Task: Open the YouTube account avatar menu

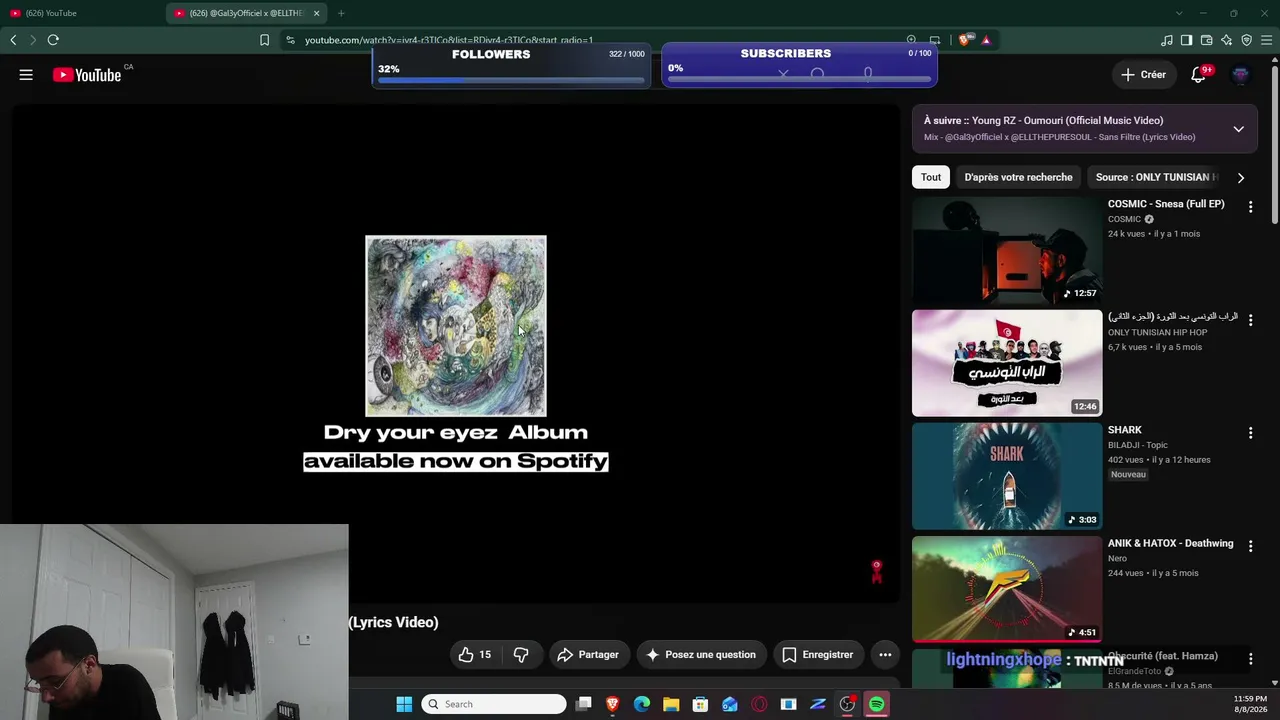Action: click(x=1241, y=75)
